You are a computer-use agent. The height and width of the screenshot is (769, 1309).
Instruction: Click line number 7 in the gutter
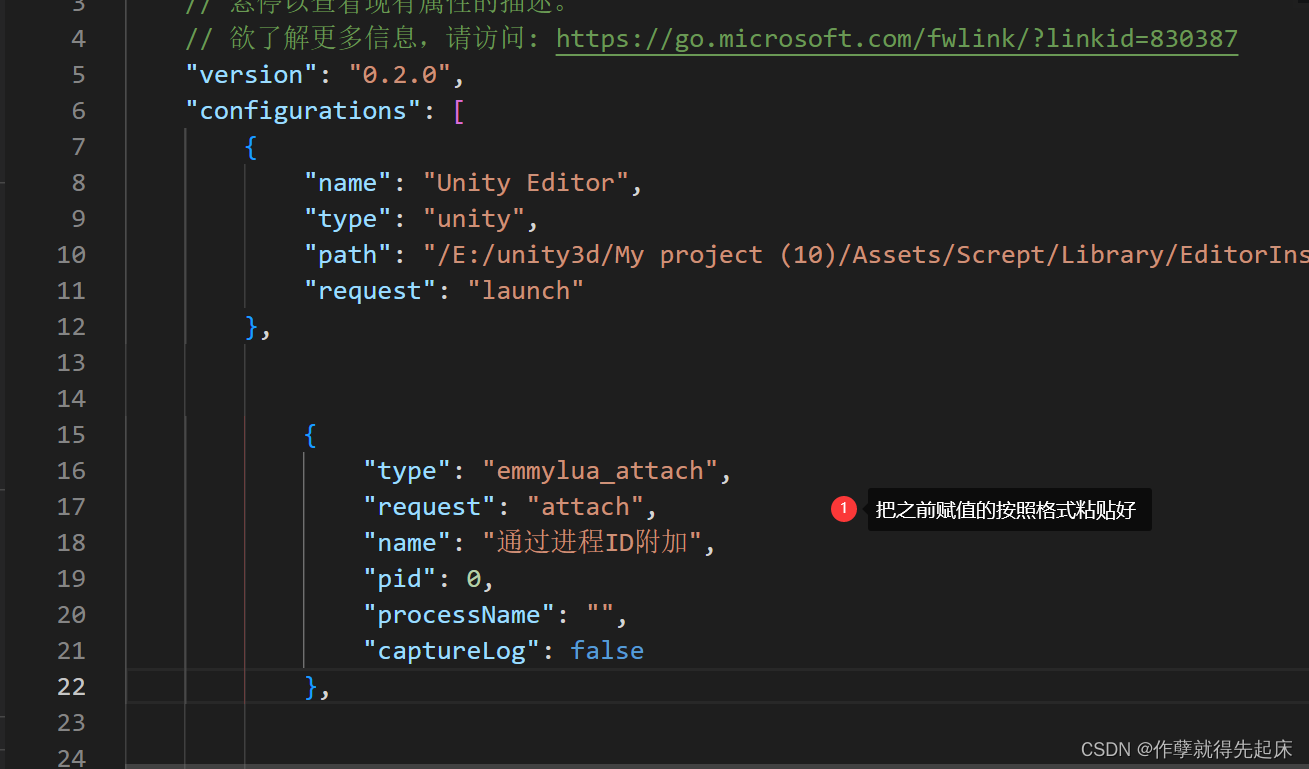[x=78, y=146]
